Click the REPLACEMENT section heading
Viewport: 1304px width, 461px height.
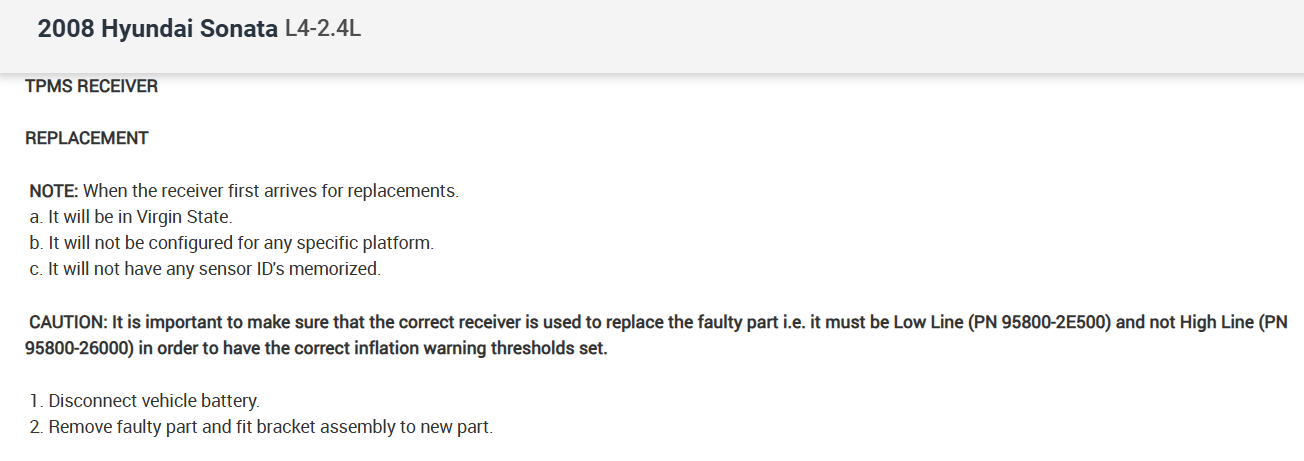pyautogui.click(x=87, y=139)
